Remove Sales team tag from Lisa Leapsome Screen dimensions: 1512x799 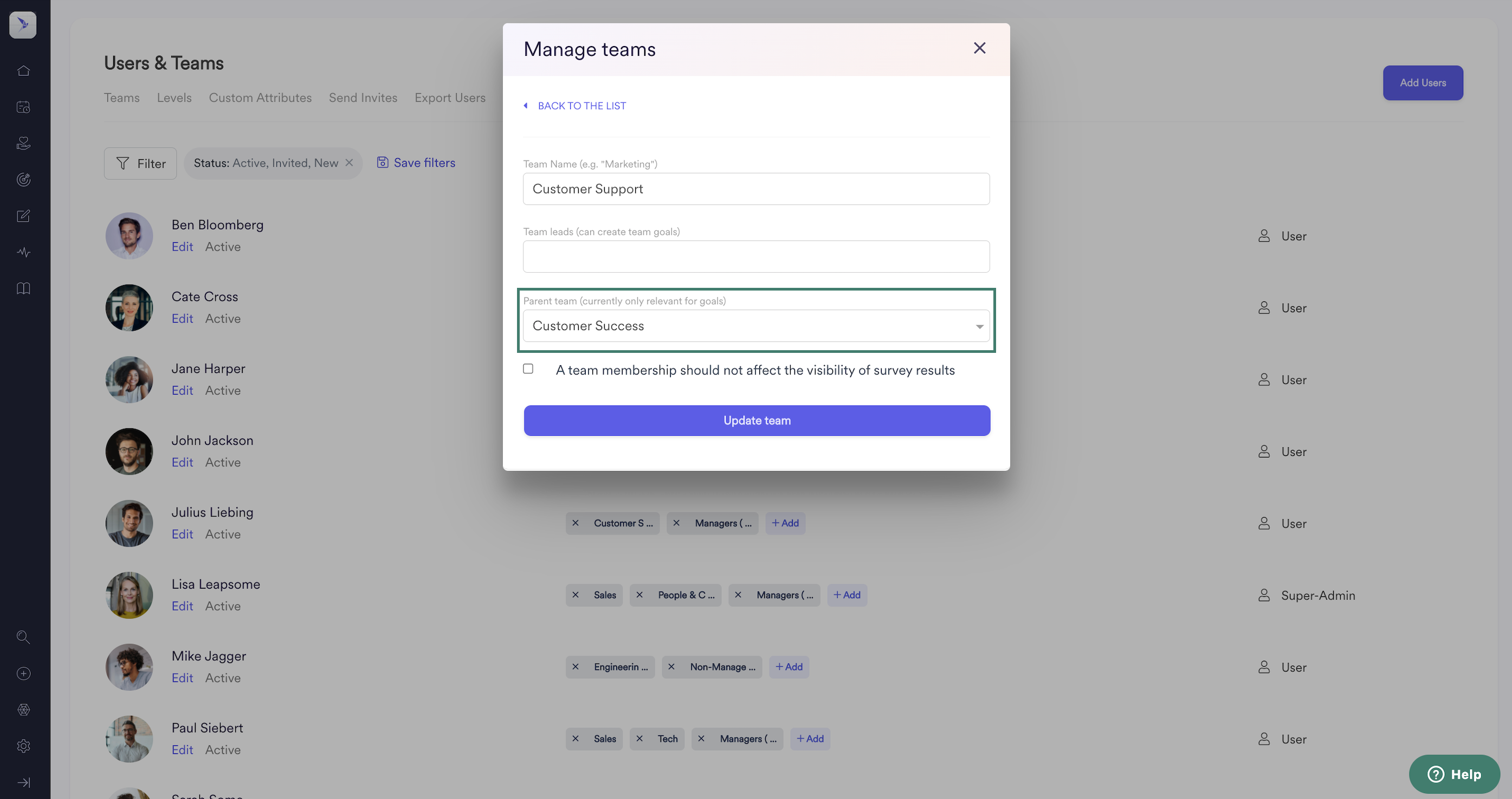576,595
